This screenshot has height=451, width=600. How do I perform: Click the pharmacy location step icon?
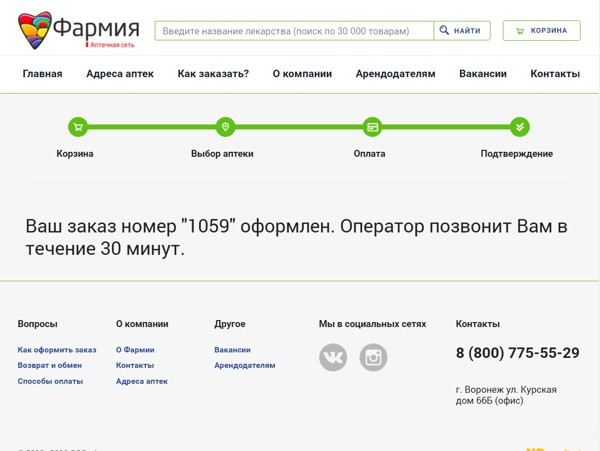tap(225, 127)
